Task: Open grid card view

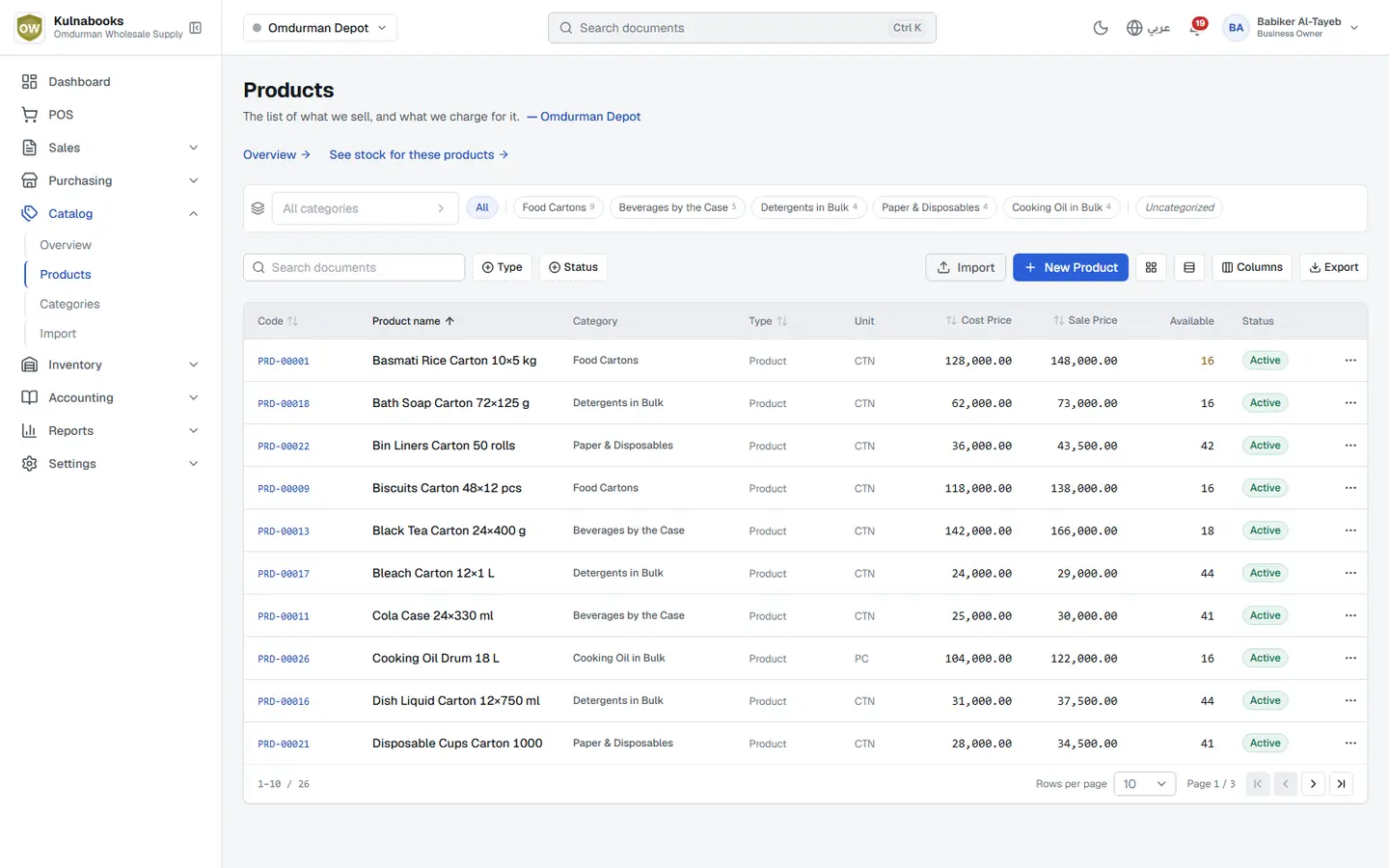Action: click(1151, 267)
